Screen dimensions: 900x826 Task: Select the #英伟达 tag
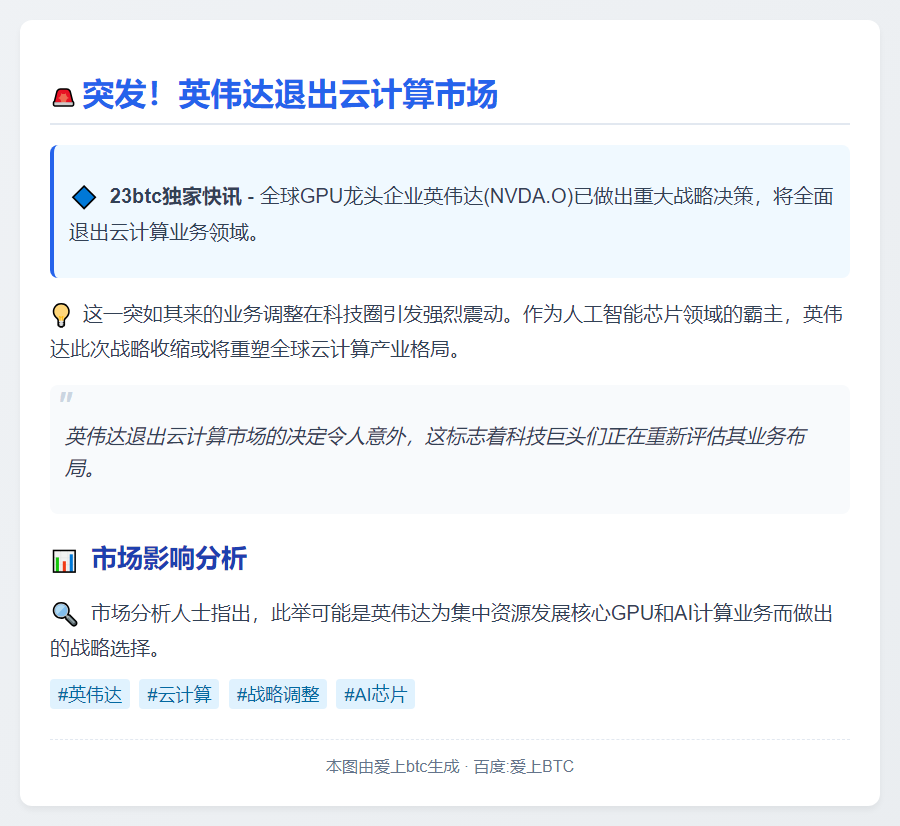tap(90, 694)
